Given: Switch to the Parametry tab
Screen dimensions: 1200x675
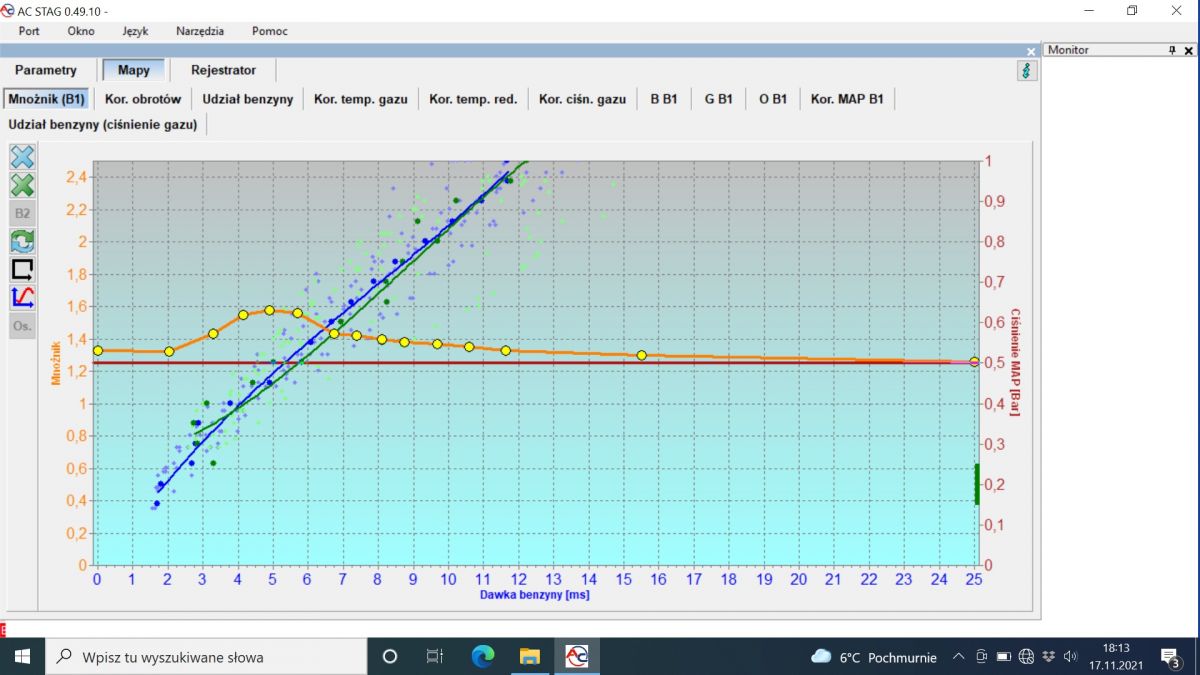Looking at the screenshot, I should pyautogui.click(x=46, y=70).
